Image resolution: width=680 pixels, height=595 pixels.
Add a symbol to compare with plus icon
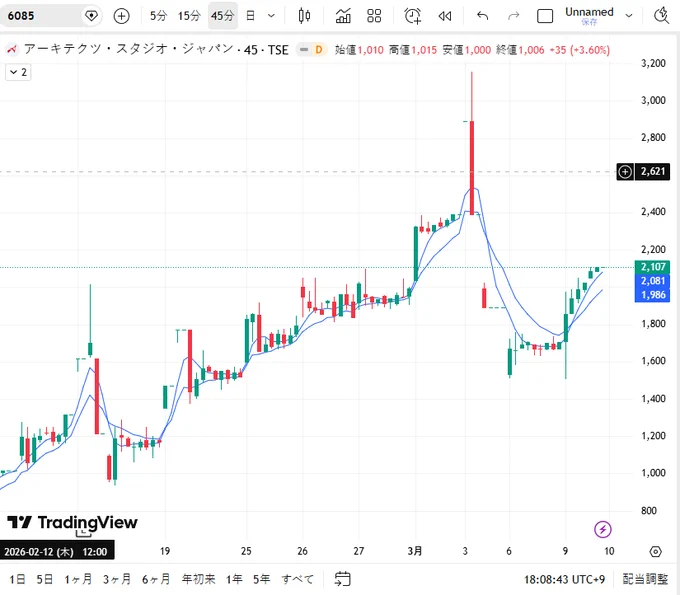click(x=121, y=16)
